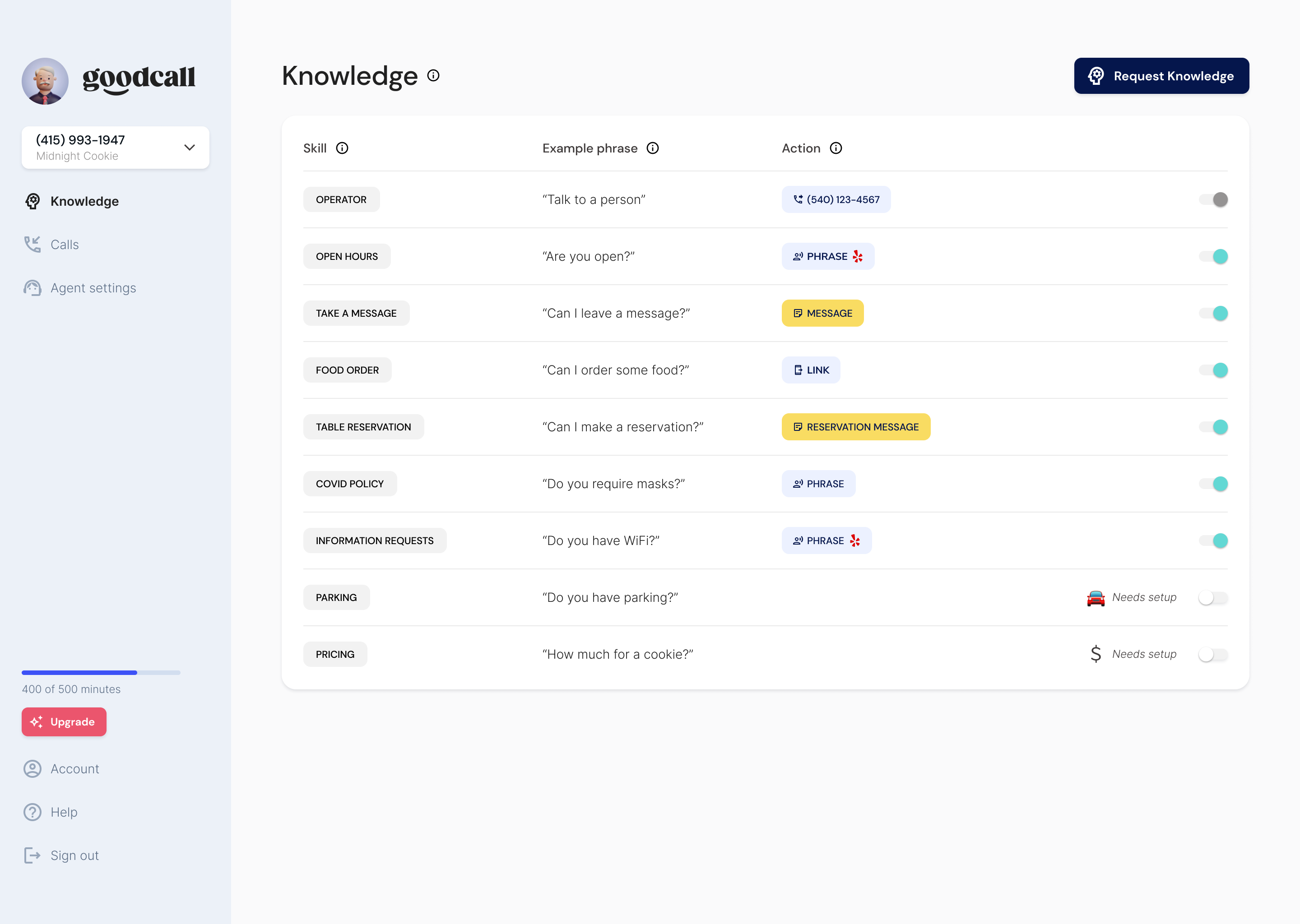Open the Account page

tap(74, 769)
